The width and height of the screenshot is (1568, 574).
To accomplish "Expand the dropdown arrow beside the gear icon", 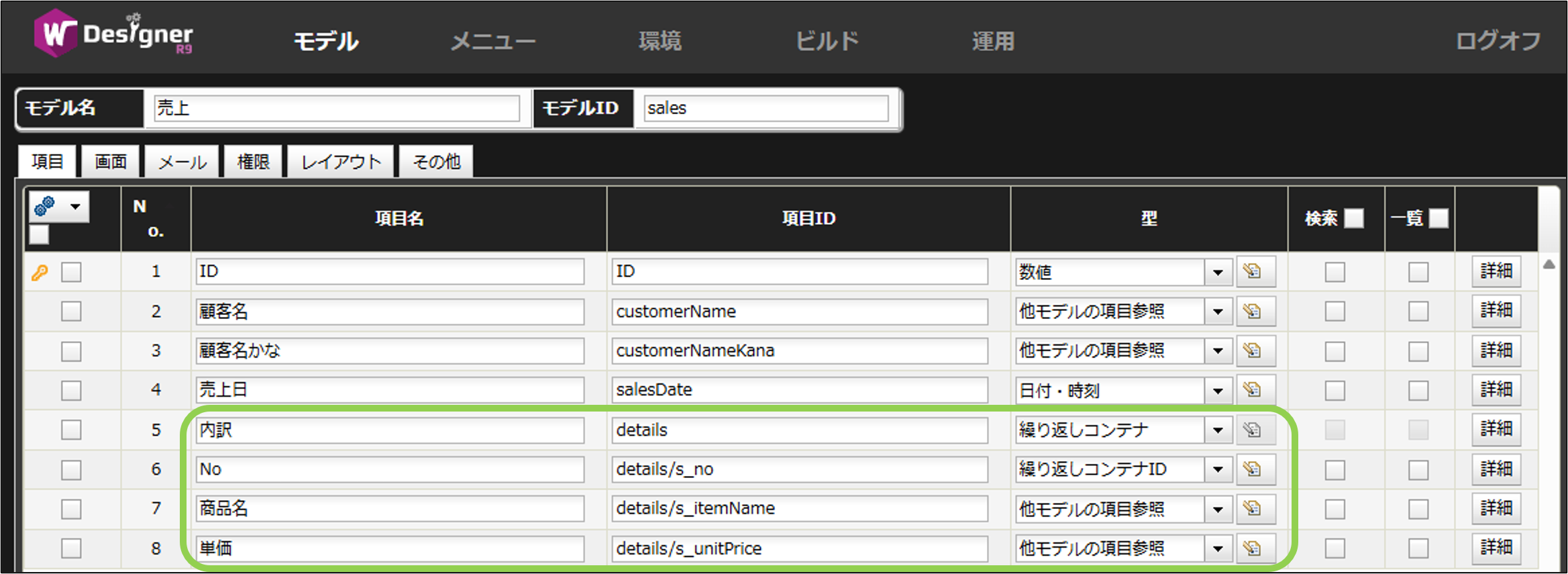I will pos(76,207).
